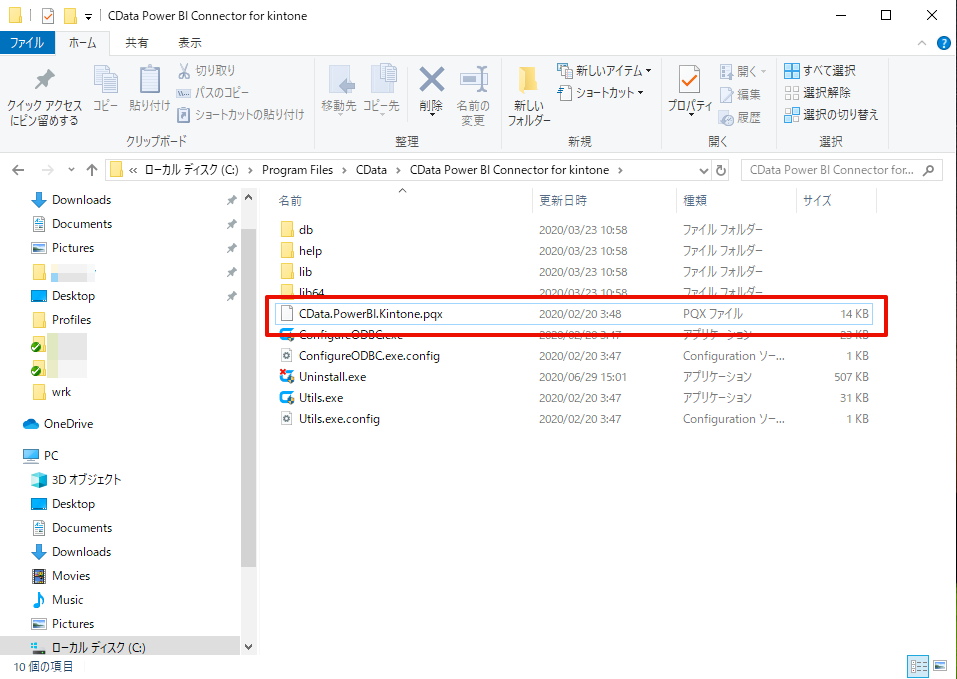Open the Move to (移動先) menu
Viewport: 957px width, 679px height.
click(339, 90)
